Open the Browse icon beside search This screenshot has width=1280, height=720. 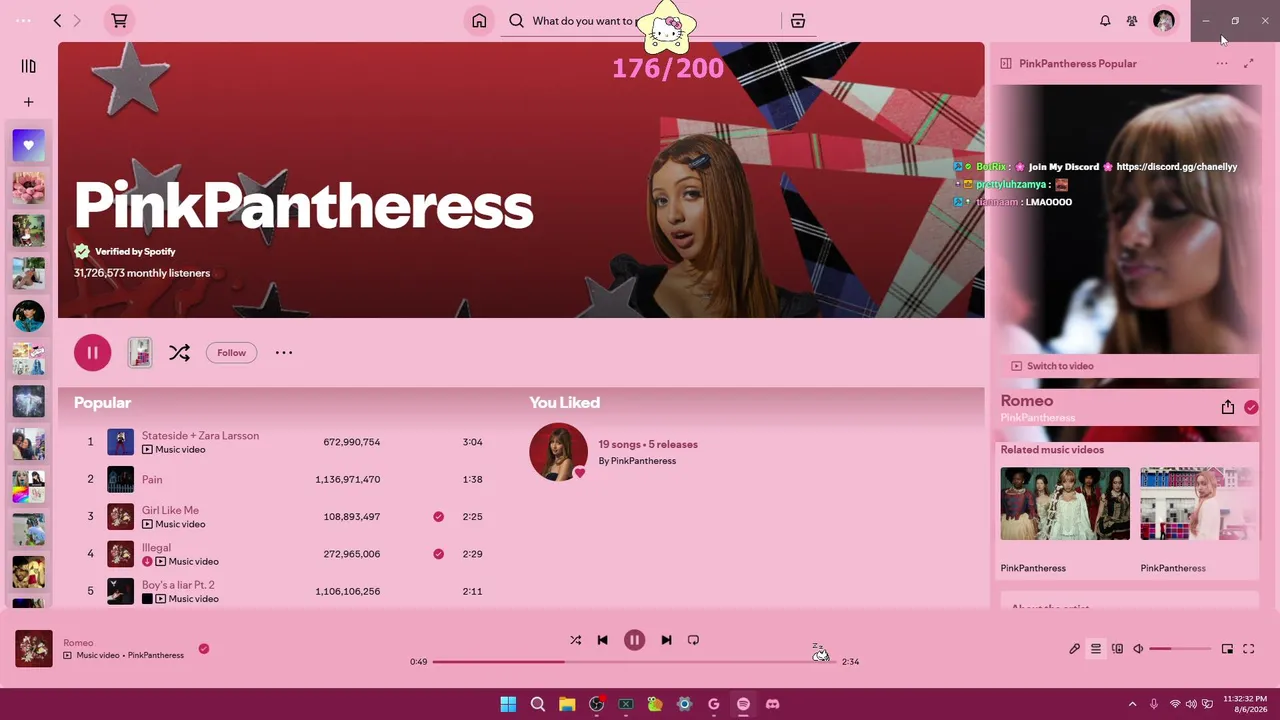click(798, 21)
